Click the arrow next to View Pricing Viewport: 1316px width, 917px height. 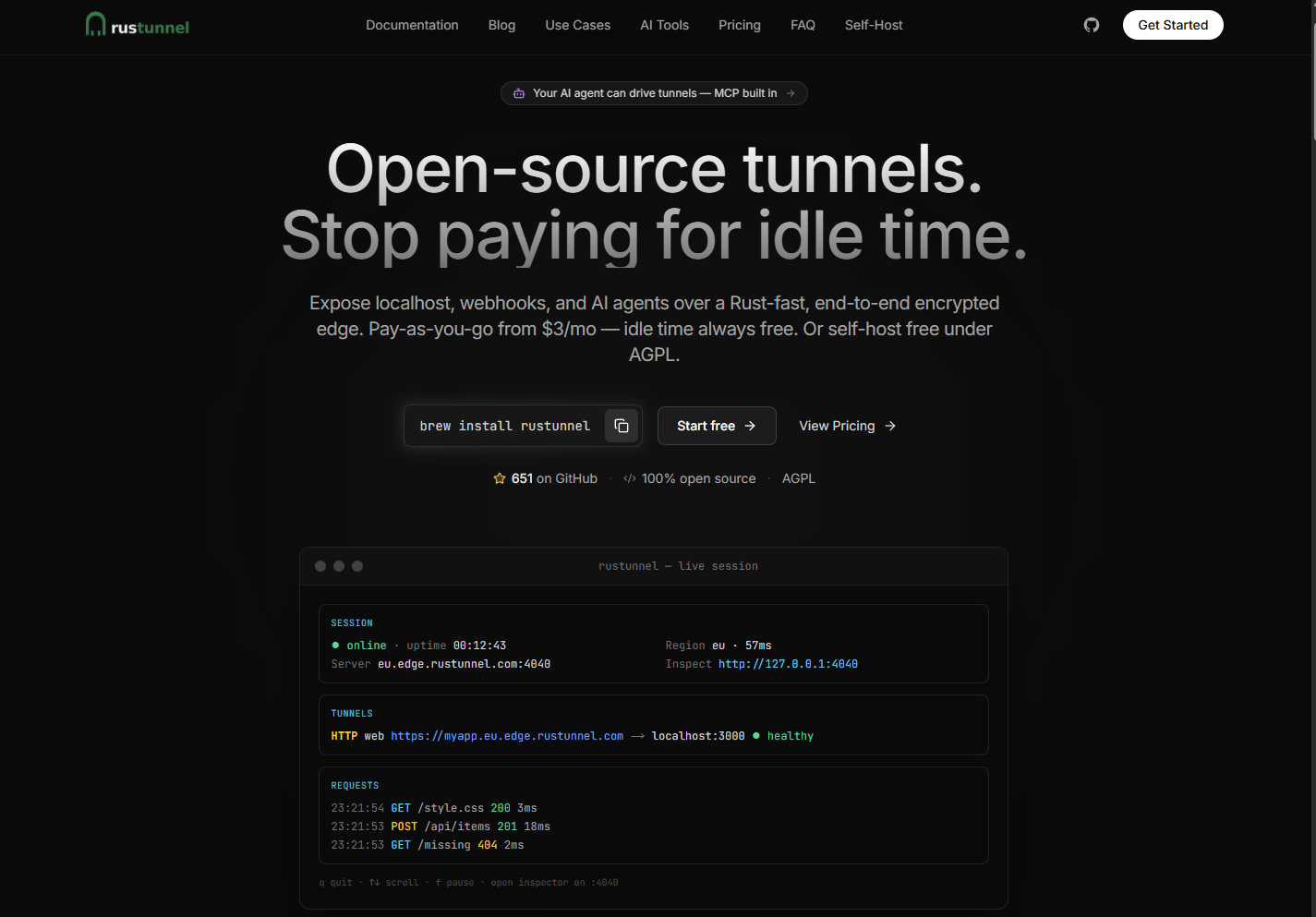pyautogui.click(x=890, y=426)
